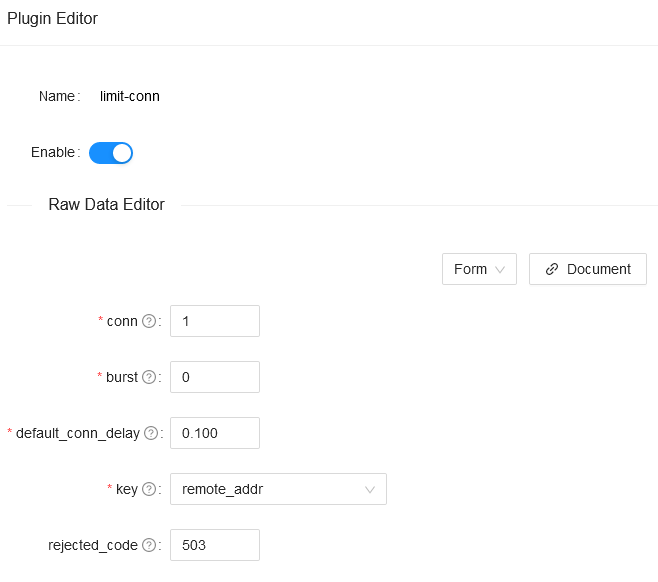Image resolution: width=658 pixels, height=582 pixels.
Task: Click the Plugin Editor title
Action: tap(52, 18)
